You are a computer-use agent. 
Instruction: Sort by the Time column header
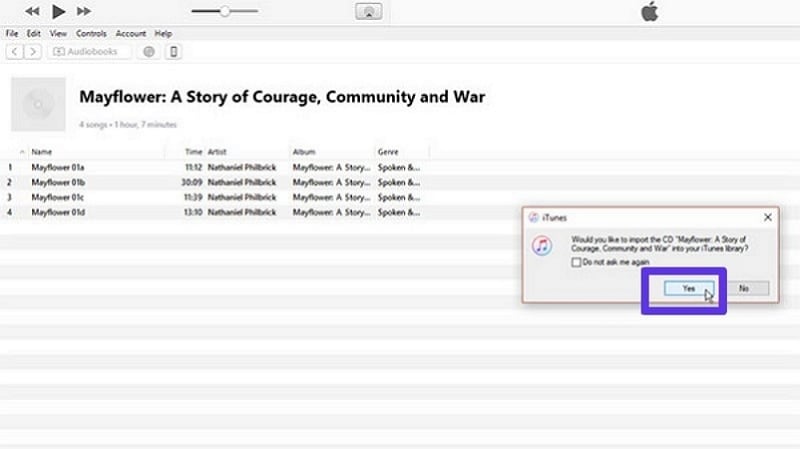pos(193,152)
